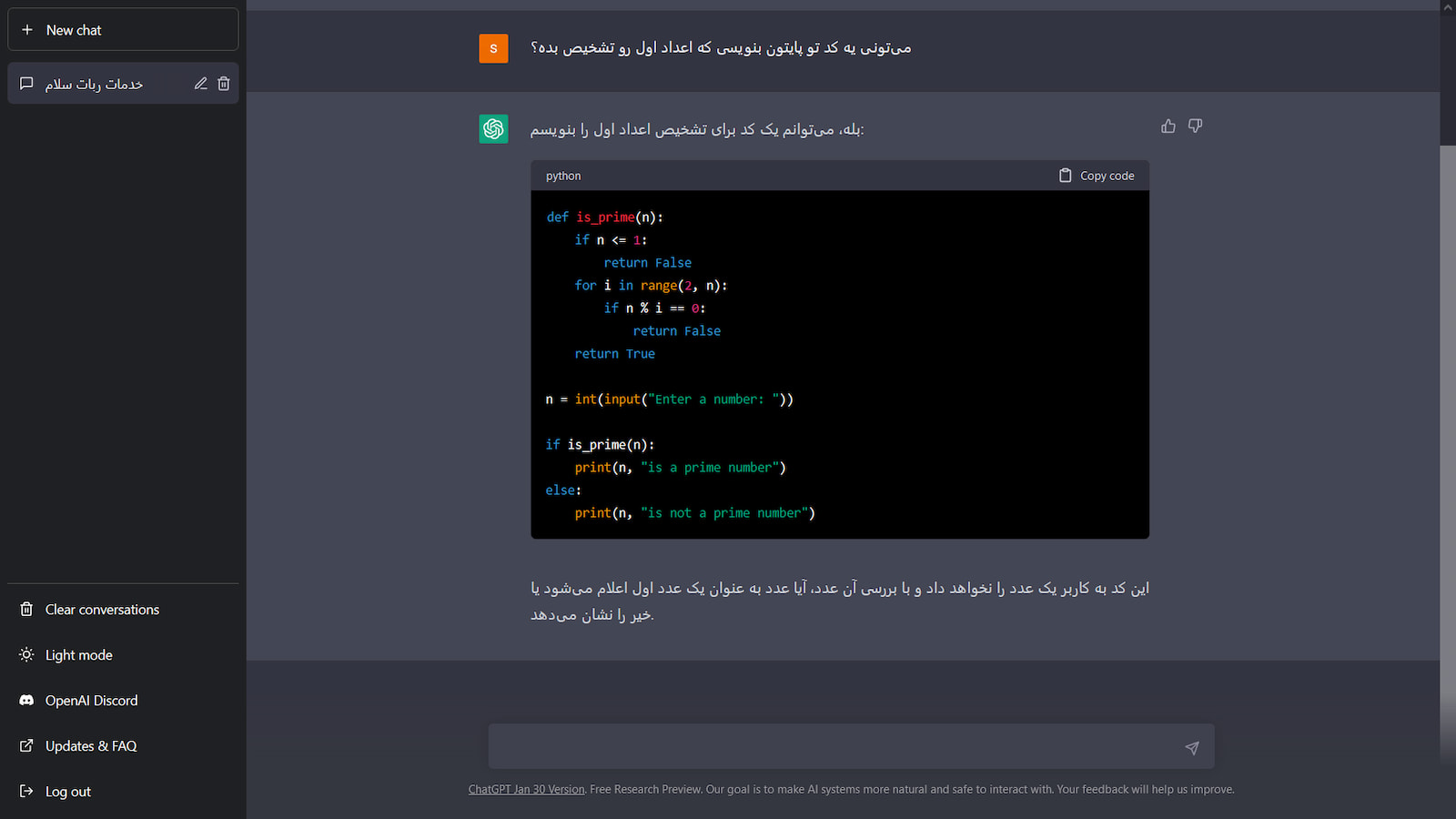Viewport: 1456px width, 819px height.
Task: Click the code line 'def is_prime(n):'
Action: click(x=605, y=217)
